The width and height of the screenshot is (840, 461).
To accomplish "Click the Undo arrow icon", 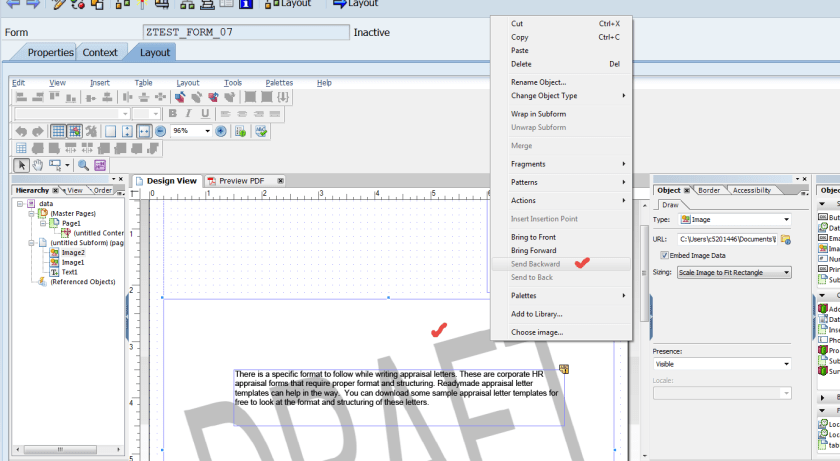I will [x=21, y=131].
